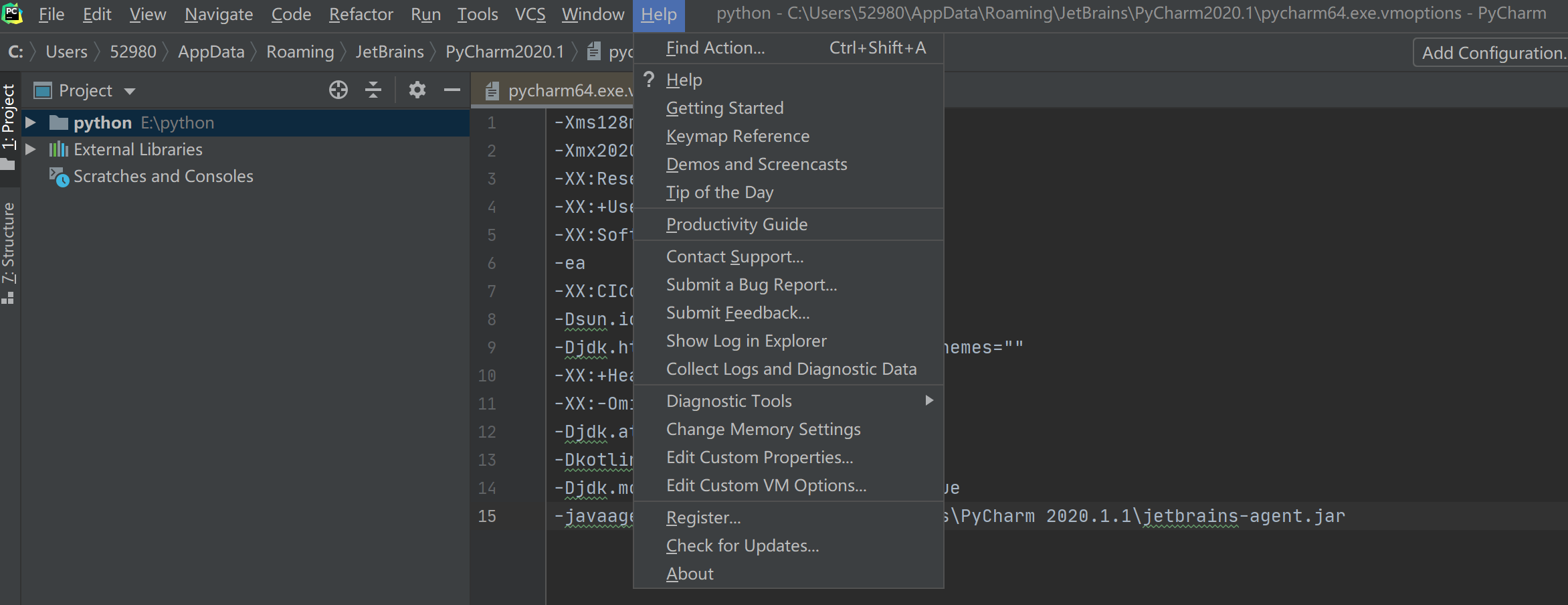1568x605 pixels.
Task: Open the Edit menu
Action: click(97, 14)
